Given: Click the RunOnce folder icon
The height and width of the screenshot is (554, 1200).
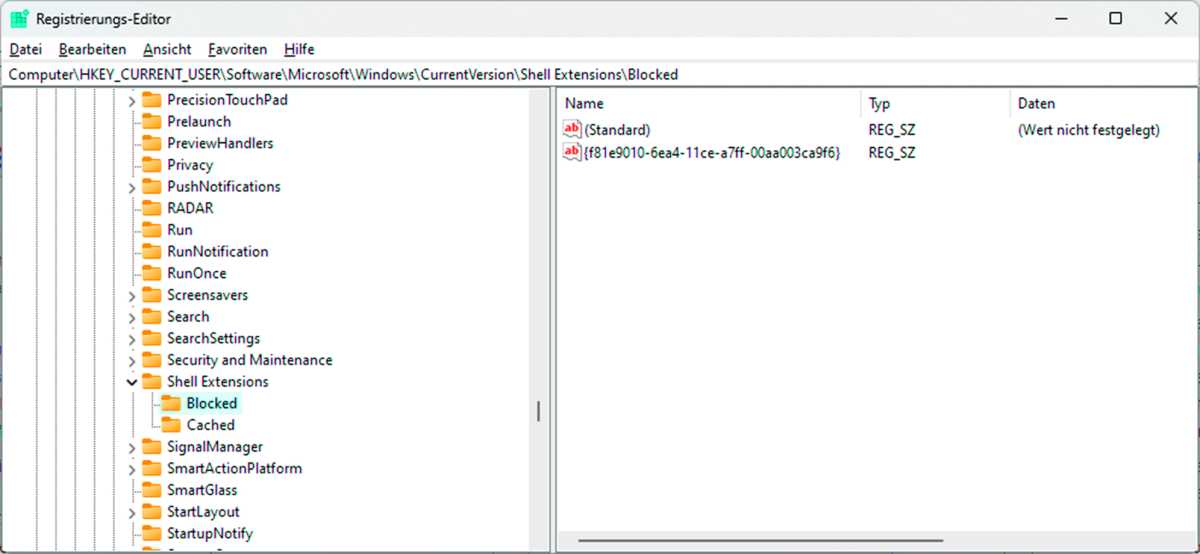Looking at the screenshot, I should click(151, 273).
